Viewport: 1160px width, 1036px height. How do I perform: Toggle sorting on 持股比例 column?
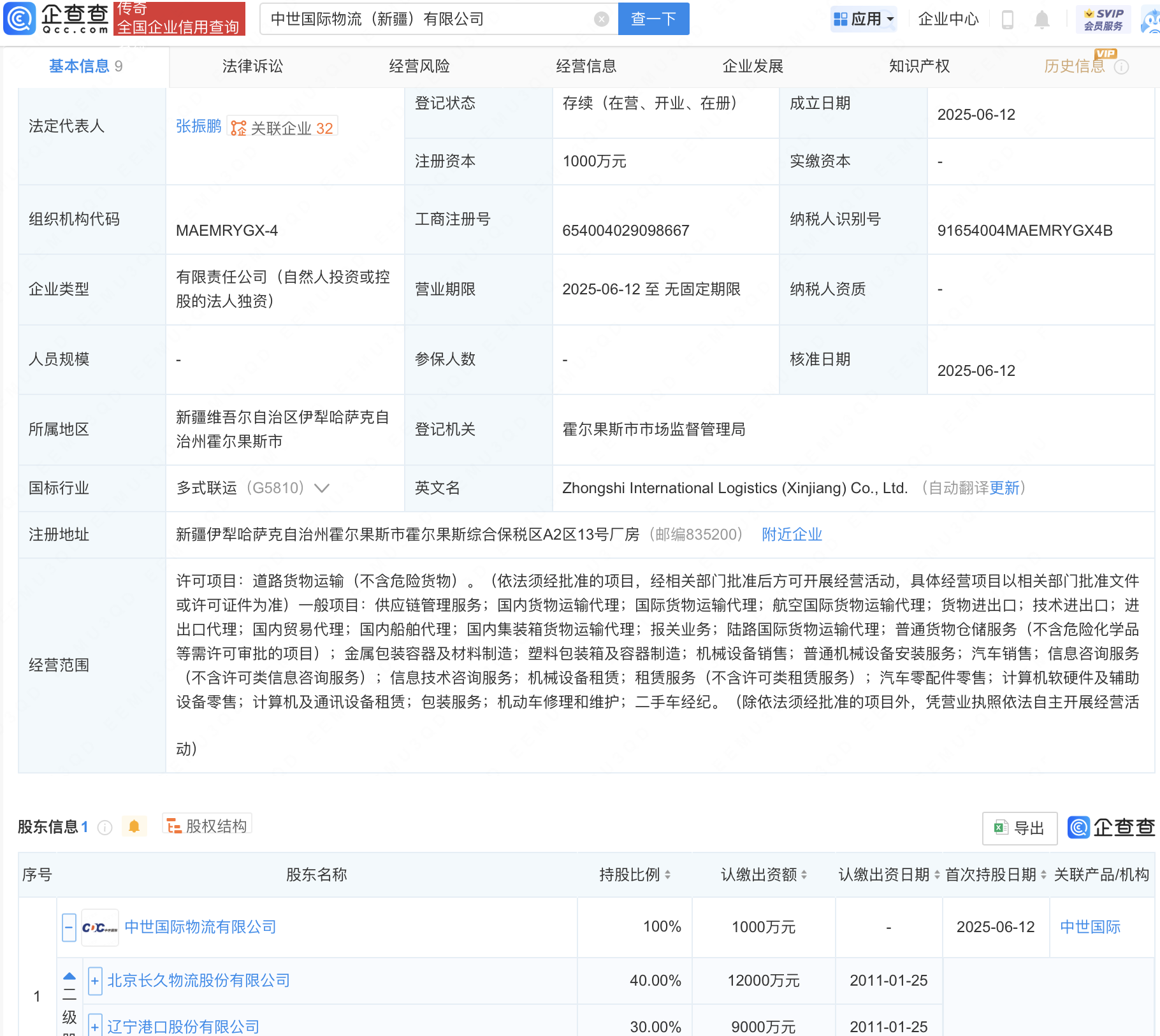click(667, 874)
